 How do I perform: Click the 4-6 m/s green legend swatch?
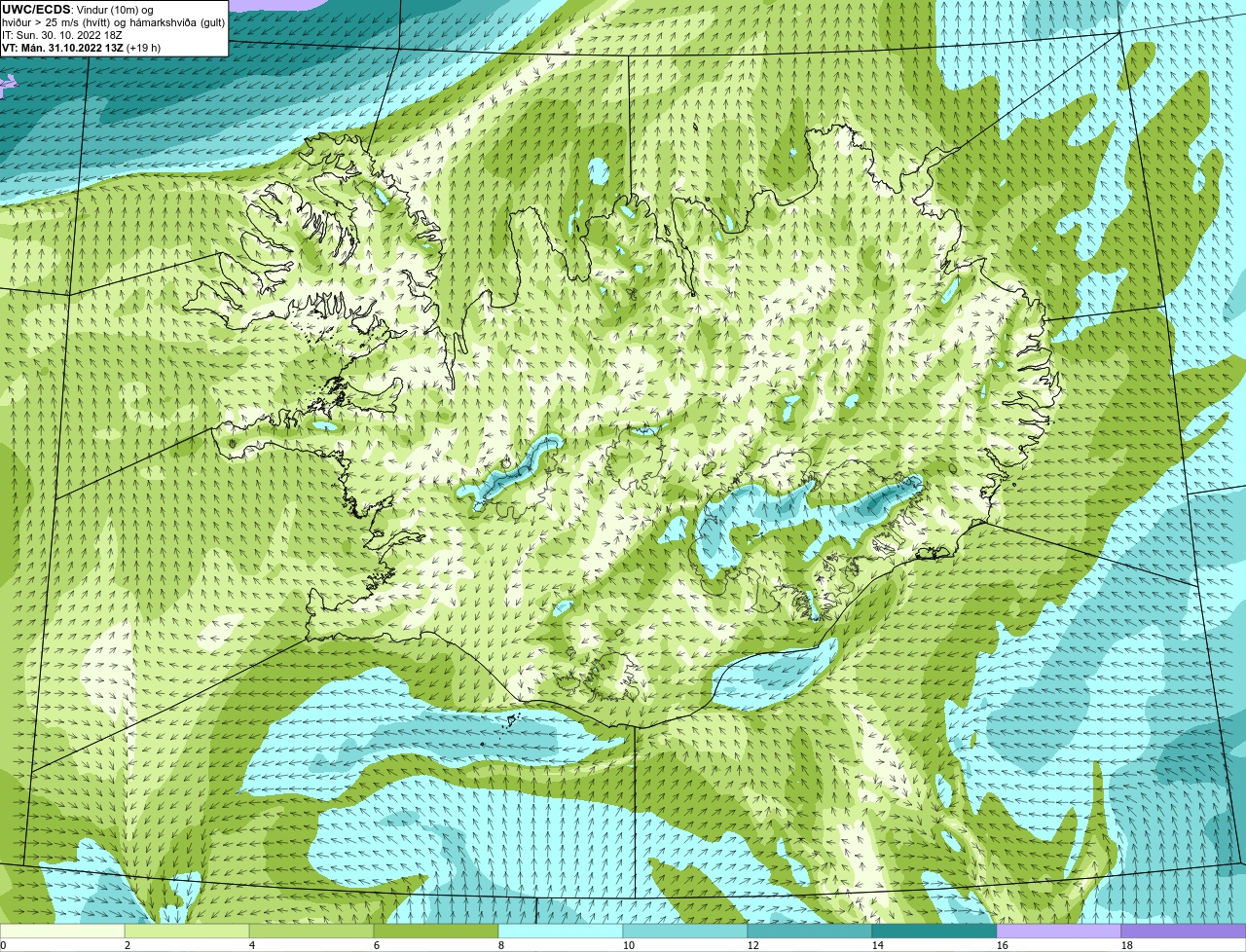(x=312, y=932)
